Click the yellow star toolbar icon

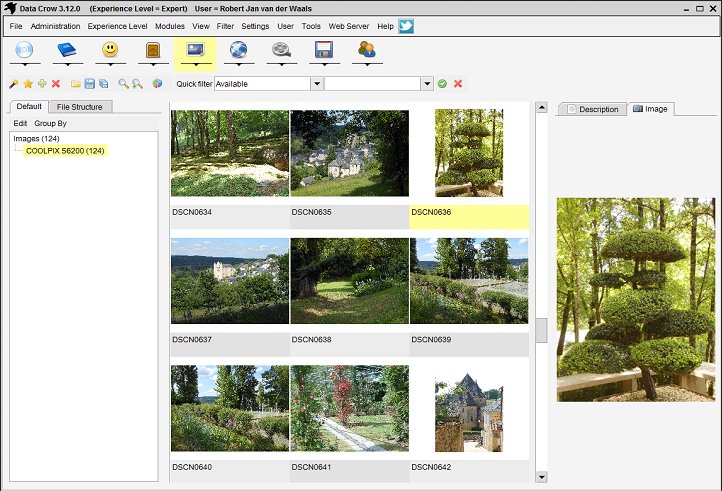pos(28,84)
